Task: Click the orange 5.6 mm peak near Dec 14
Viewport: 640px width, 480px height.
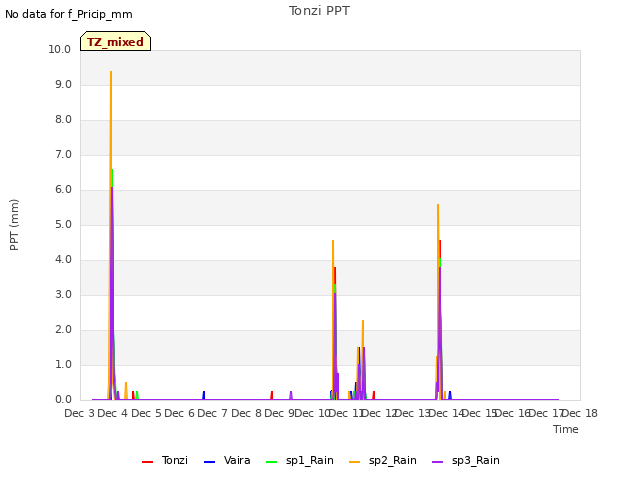Action: click(438, 205)
